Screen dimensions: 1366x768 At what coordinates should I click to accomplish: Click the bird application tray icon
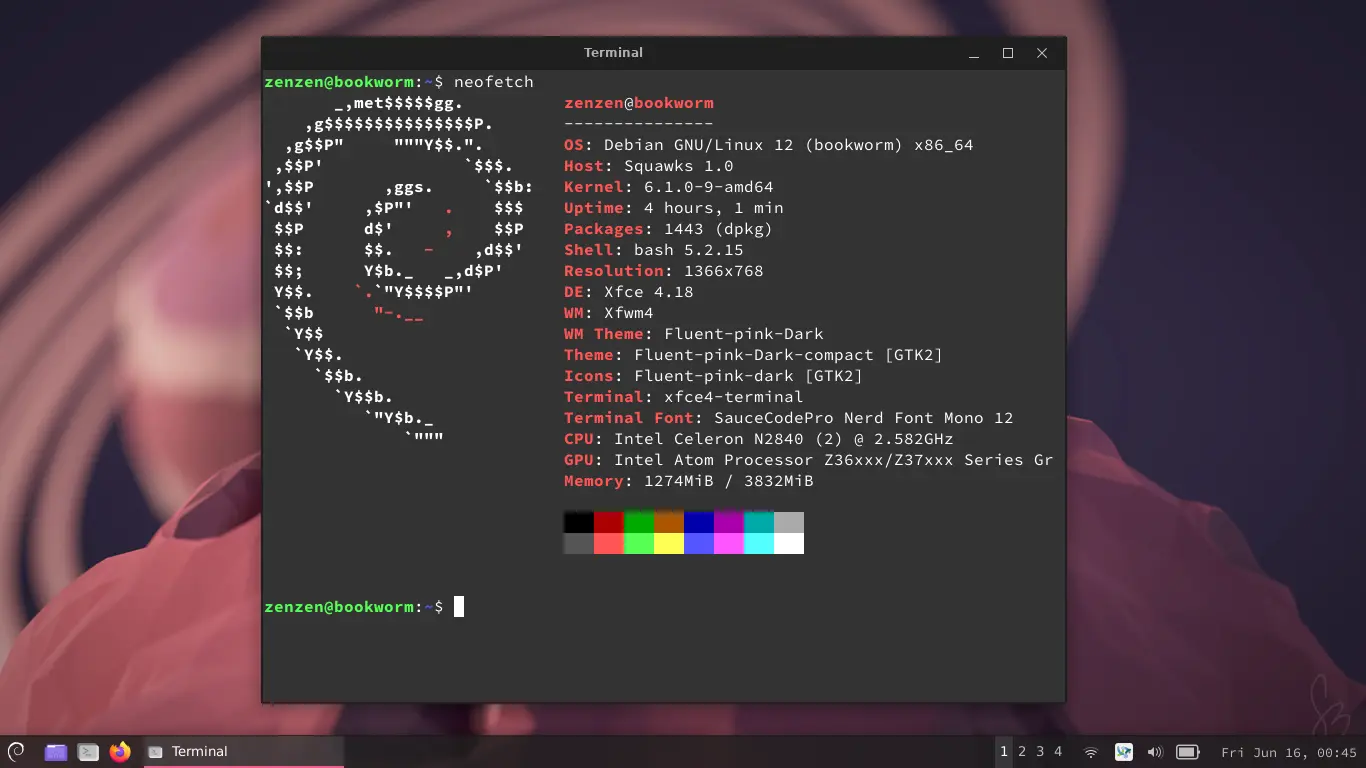pyautogui.click(x=1123, y=752)
